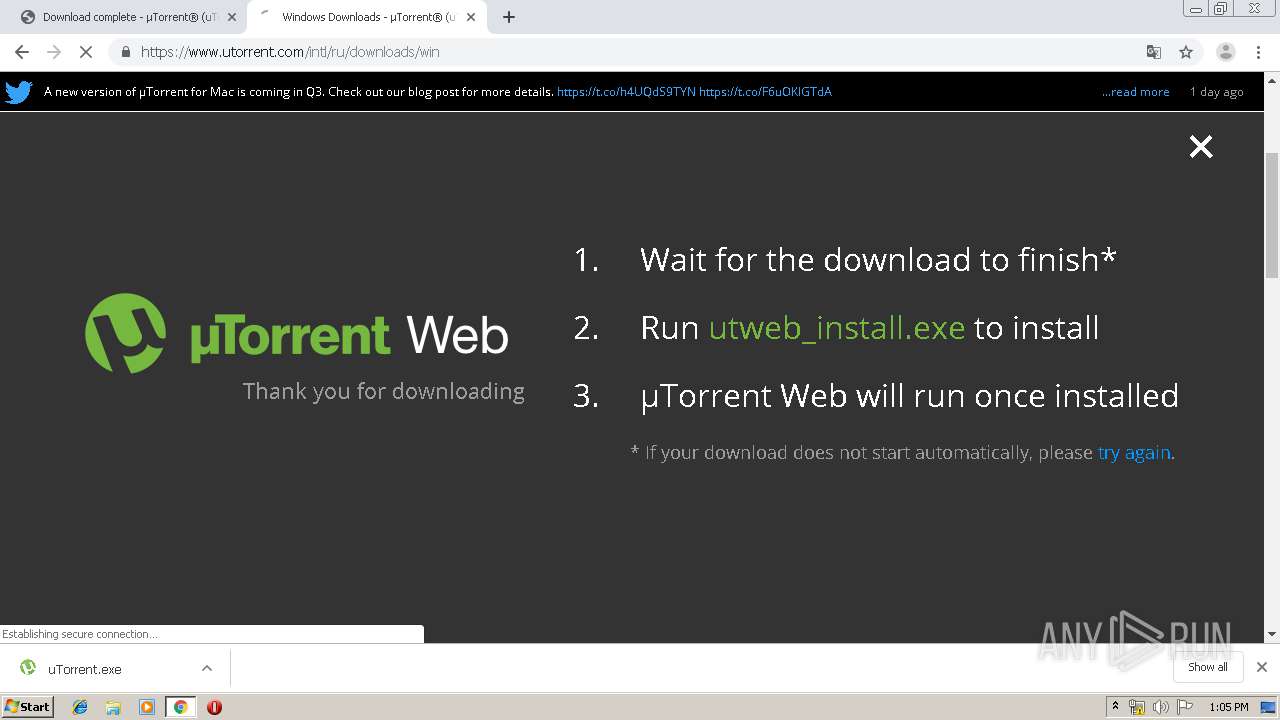Screen dimensions: 1280x720
Task: Open the media player taskbar icon
Action: [147, 707]
